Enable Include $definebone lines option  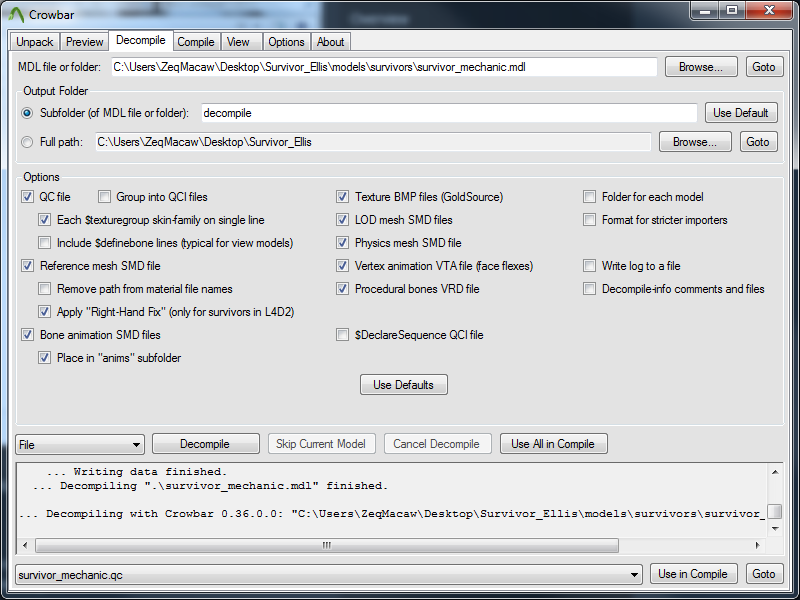(x=44, y=243)
